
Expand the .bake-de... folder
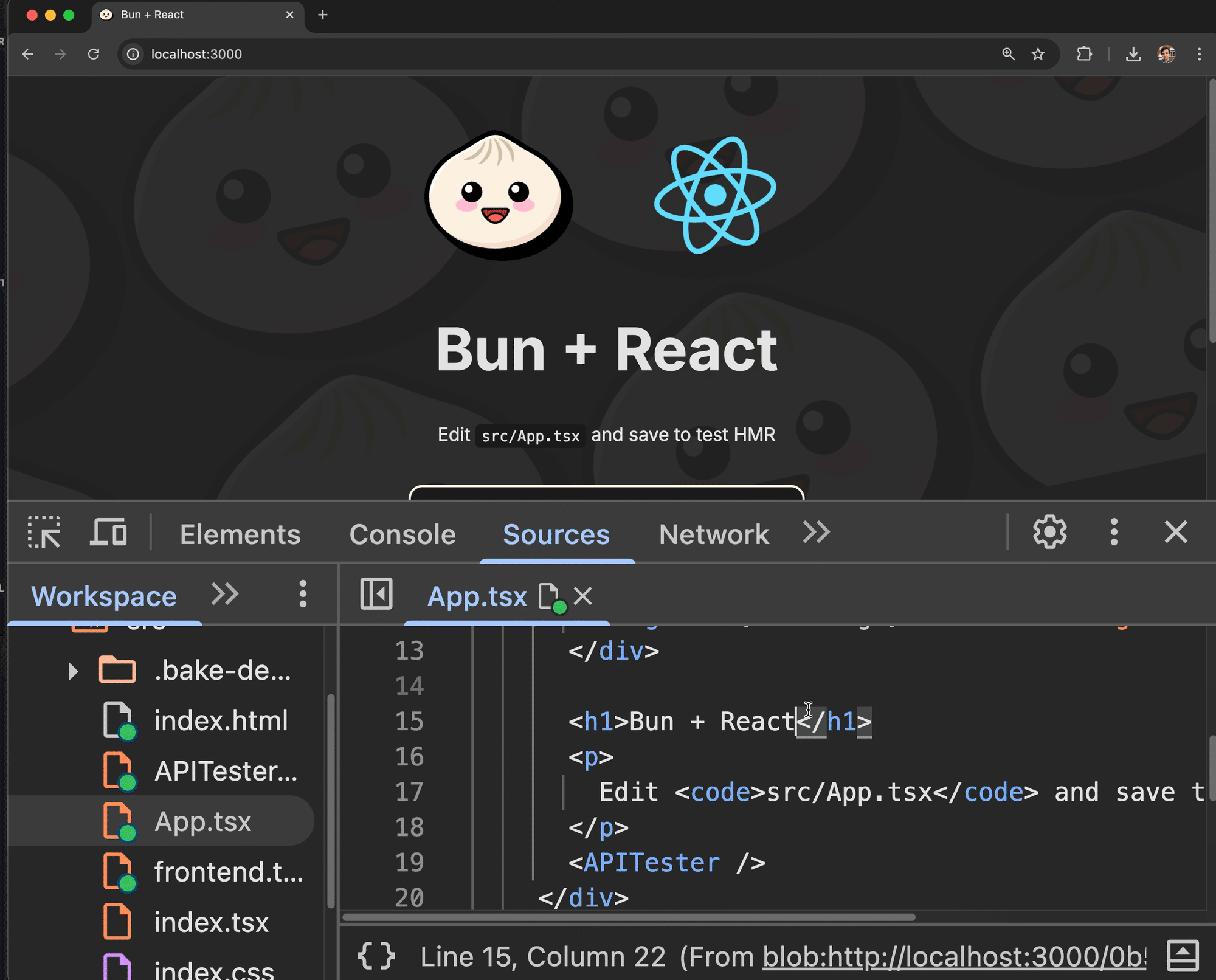74,671
